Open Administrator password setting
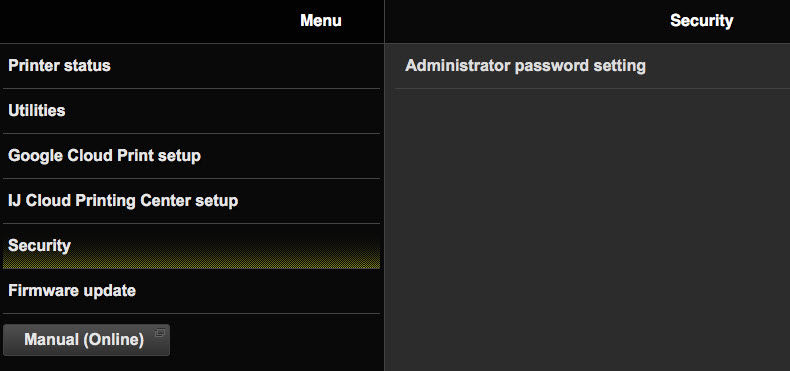This screenshot has width=790, height=371. click(592, 66)
